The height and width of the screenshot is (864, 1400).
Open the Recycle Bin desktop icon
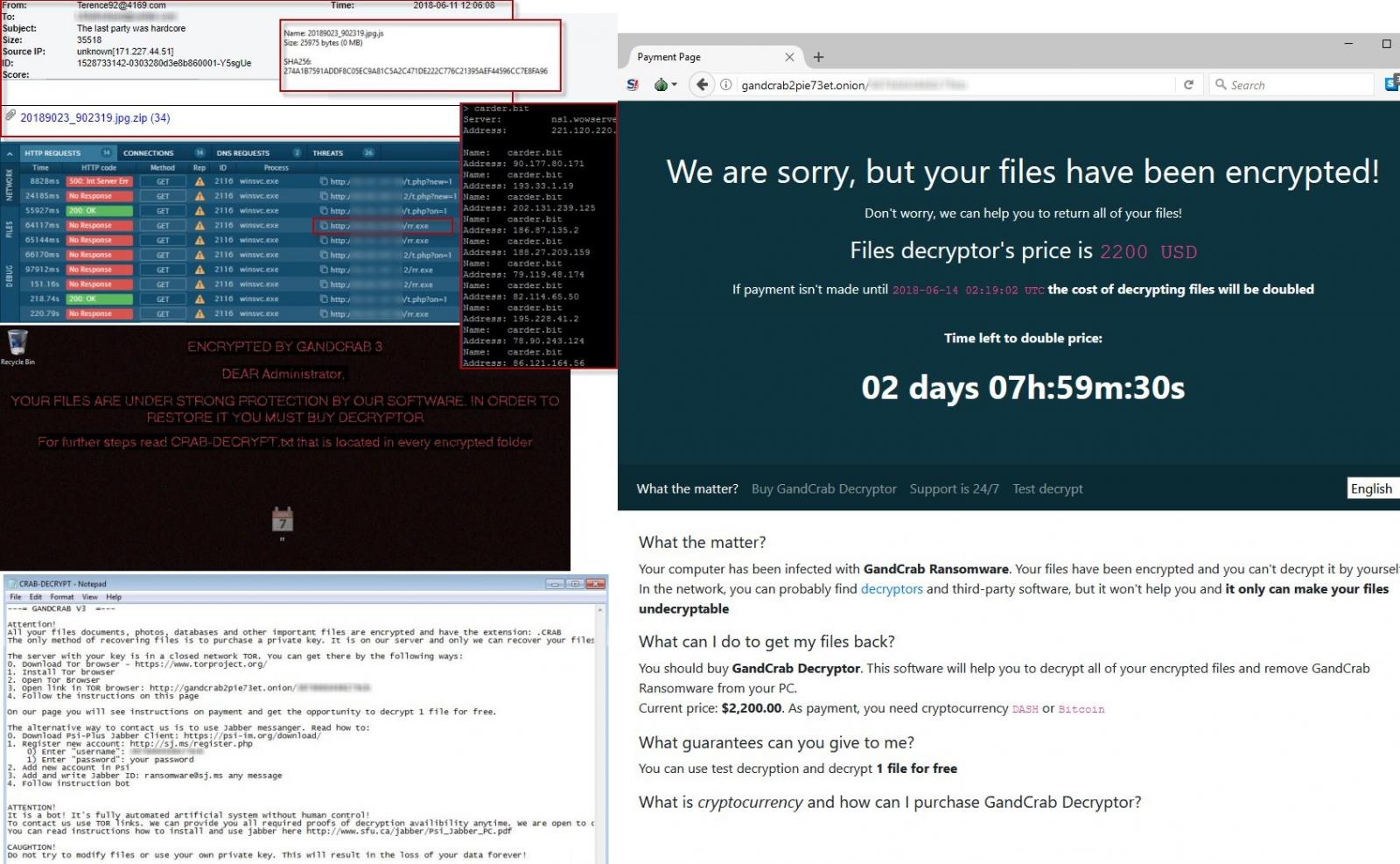coord(17,345)
